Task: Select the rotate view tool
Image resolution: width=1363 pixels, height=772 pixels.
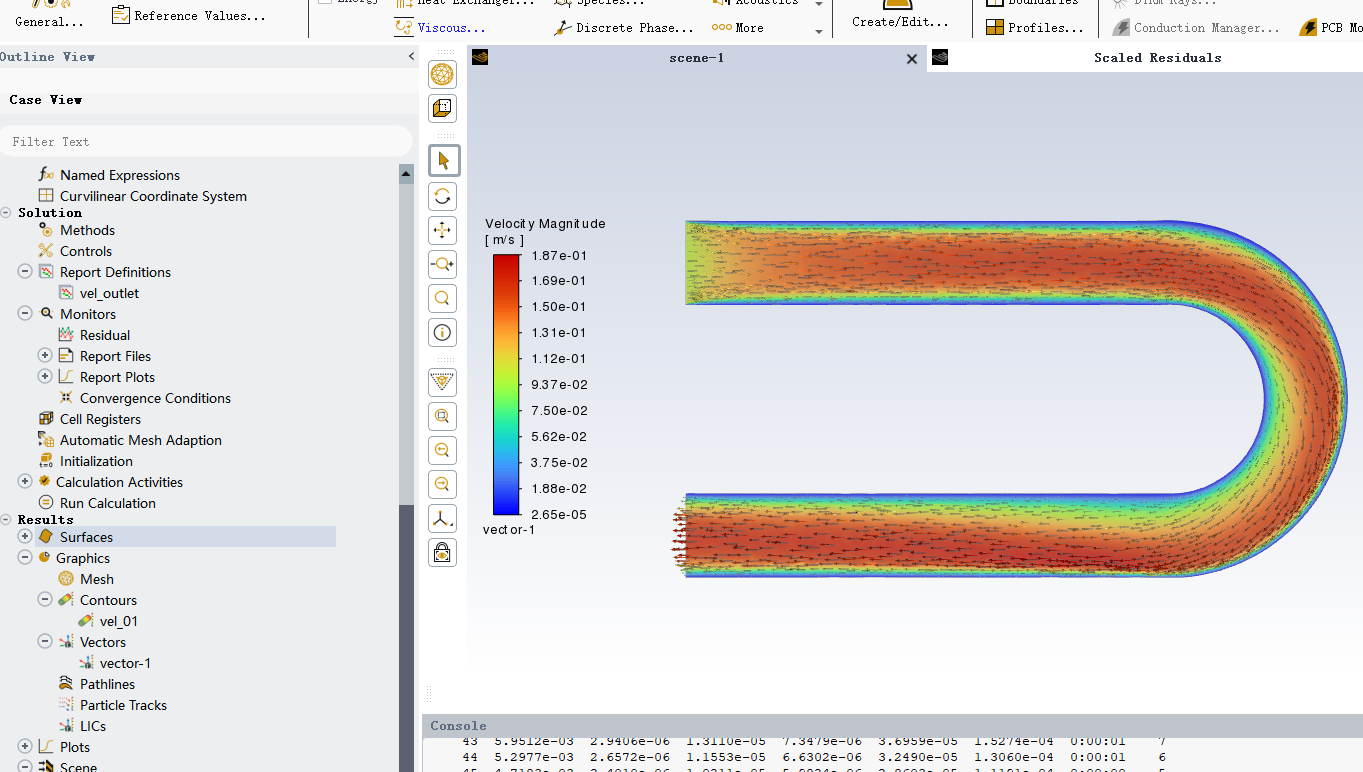Action: point(442,196)
